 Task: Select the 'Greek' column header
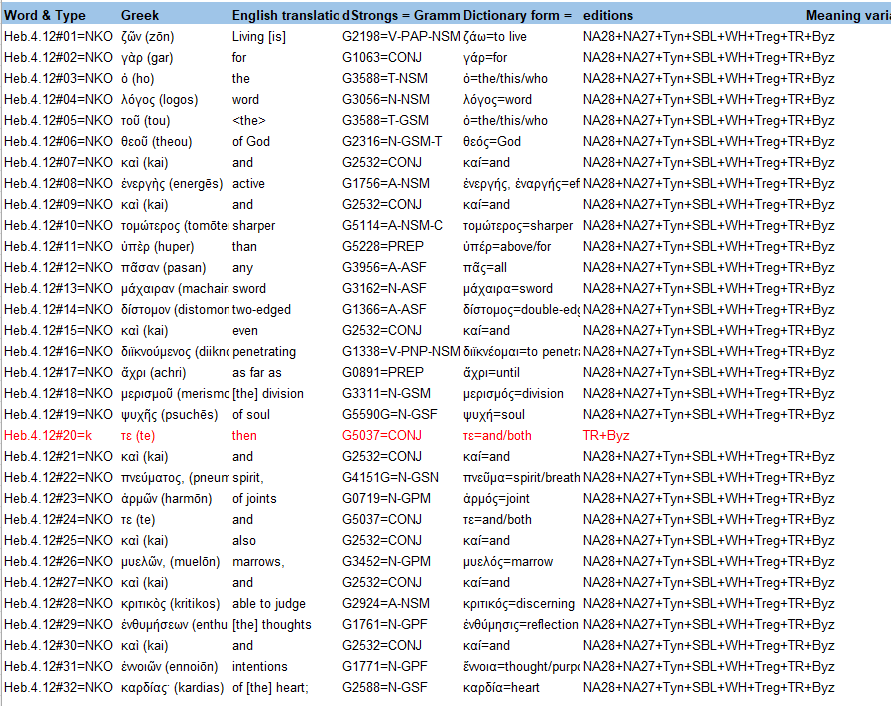pos(140,15)
